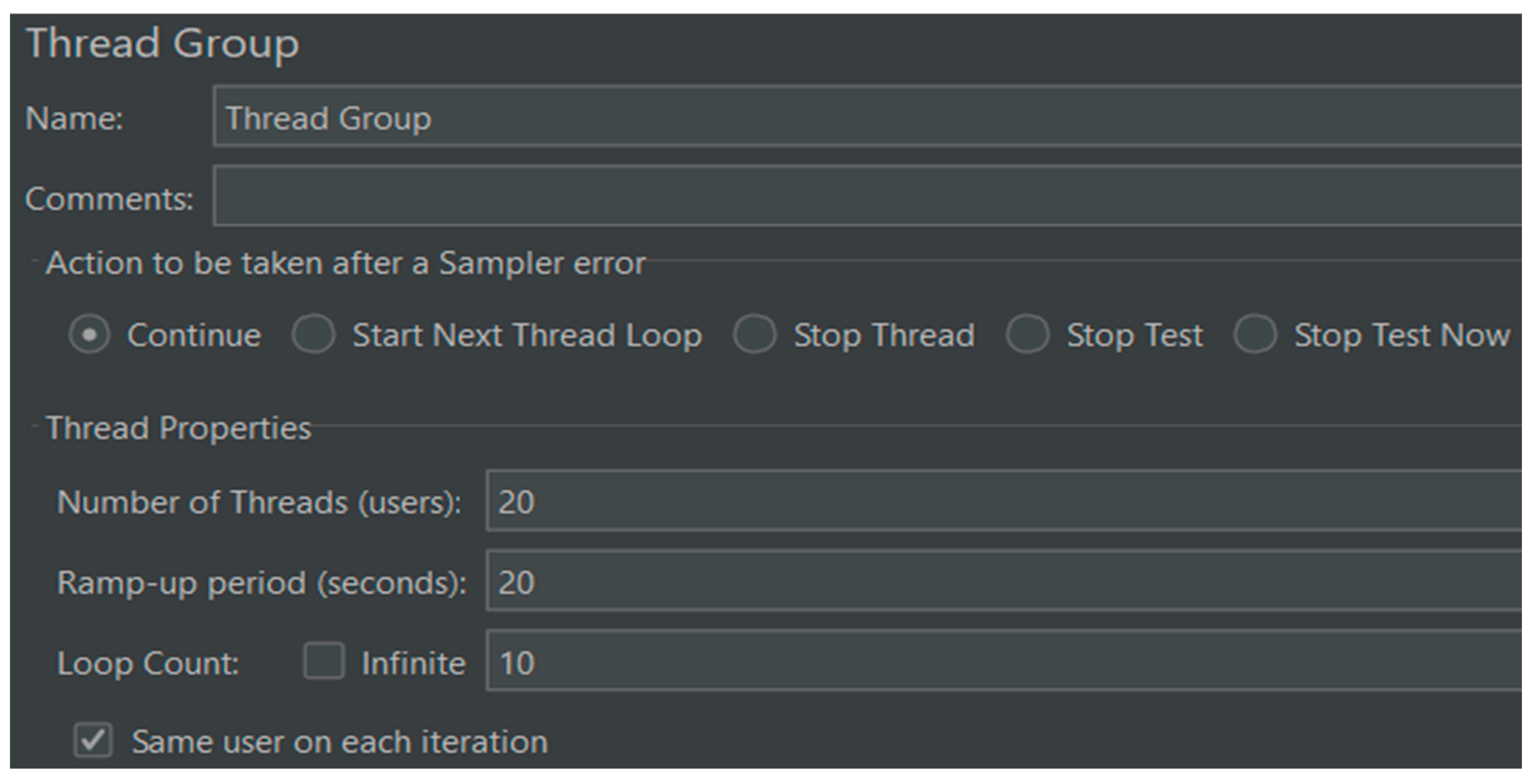Click the "Name:" label
This screenshot has width=1532, height=784.
75,118
